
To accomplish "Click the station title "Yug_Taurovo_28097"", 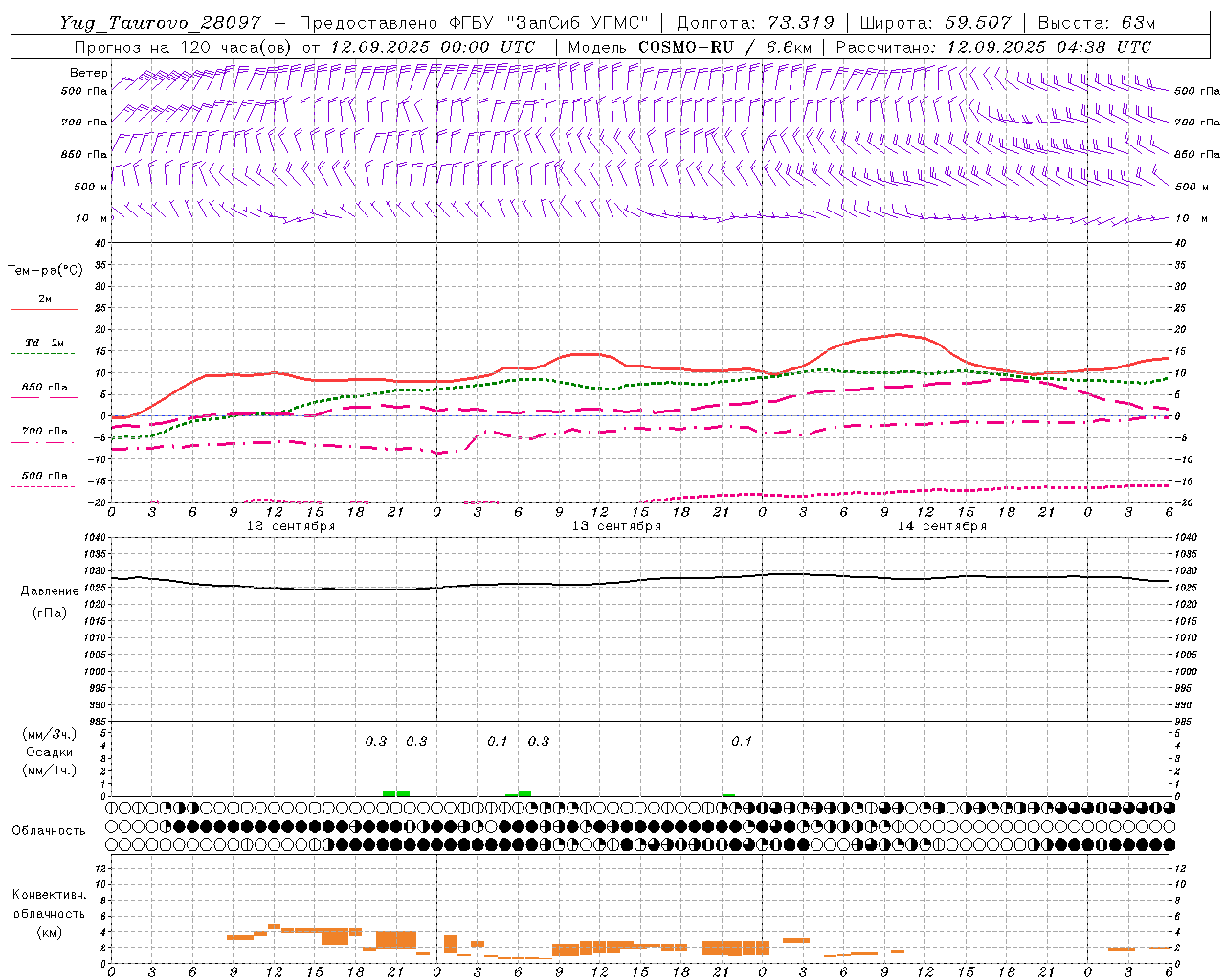I will pos(160,23).
